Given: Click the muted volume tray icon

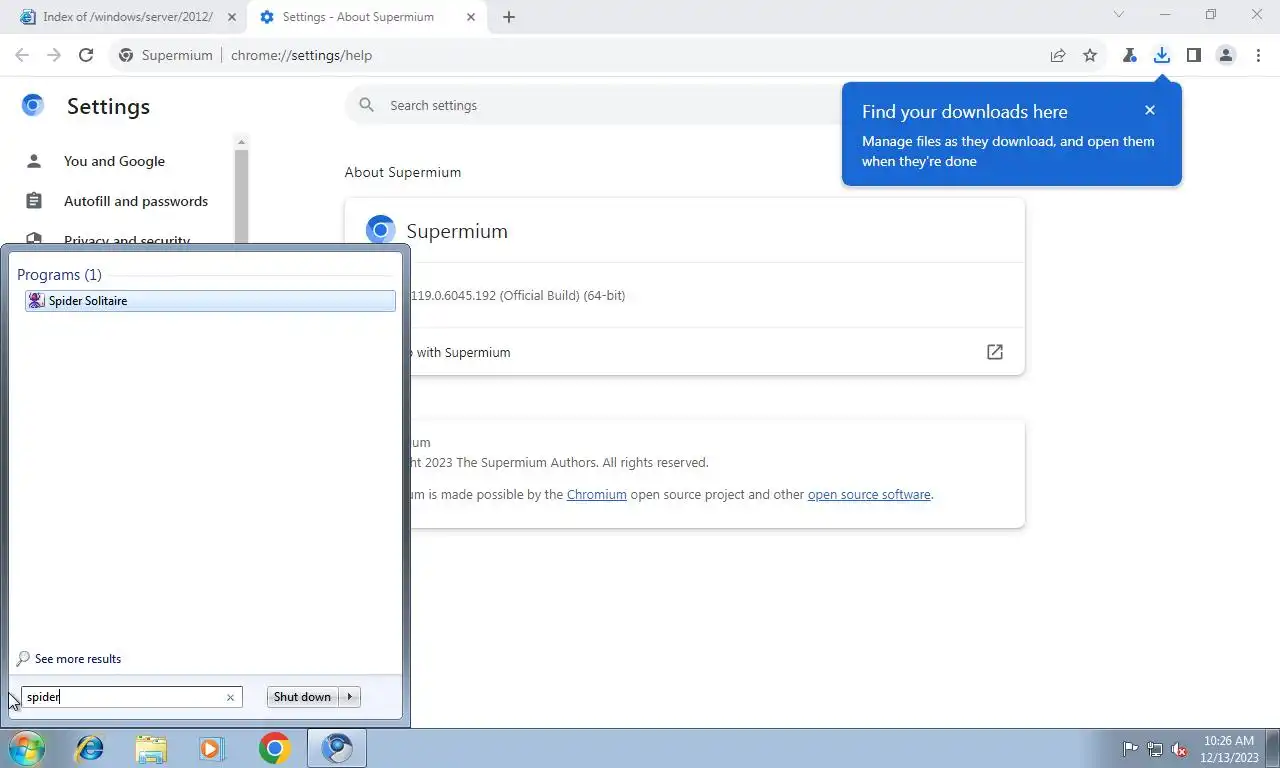Looking at the screenshot, I should pyautogui.click(x=1179, y=749).
